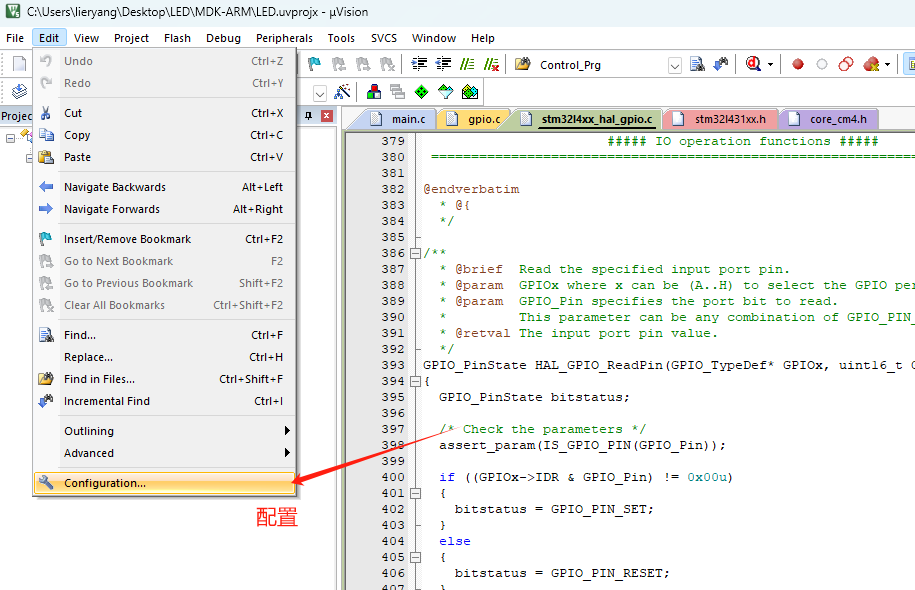Select Incremental Find menu item
Screen dimensions: 915x590
165,401
